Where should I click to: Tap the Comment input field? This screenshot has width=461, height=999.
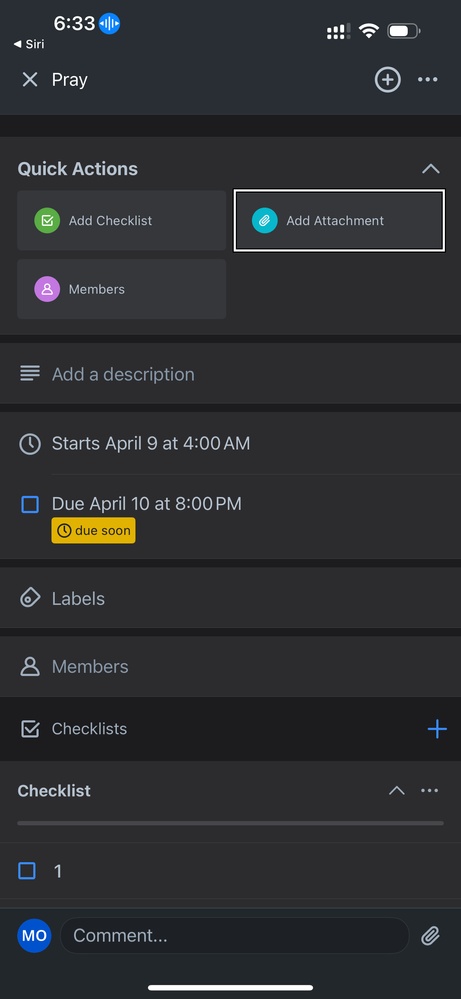pyautogui.click(x=235, y=935)
